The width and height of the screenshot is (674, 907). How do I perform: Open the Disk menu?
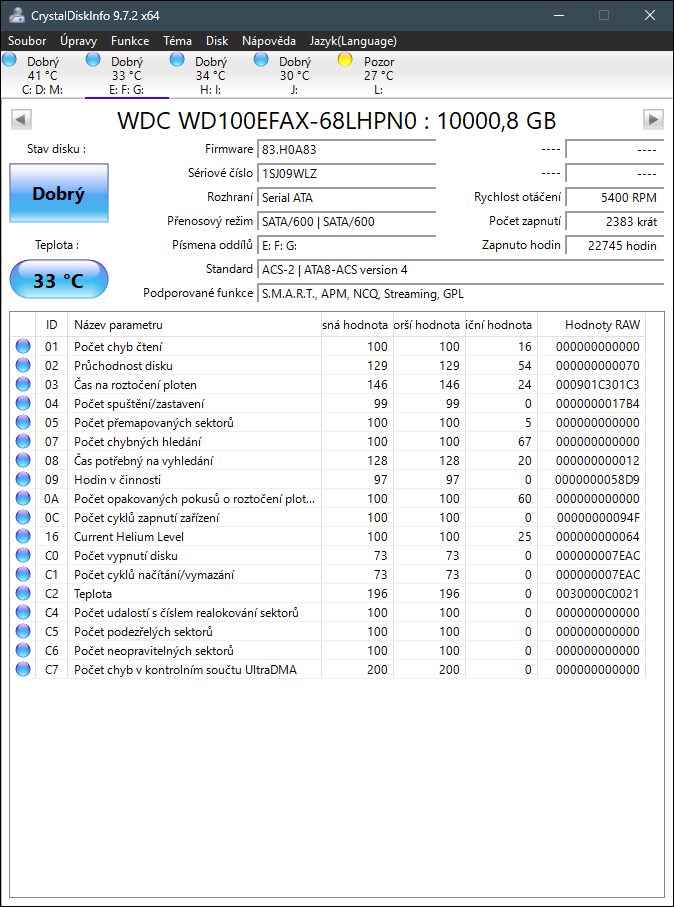tap(217, 41)
